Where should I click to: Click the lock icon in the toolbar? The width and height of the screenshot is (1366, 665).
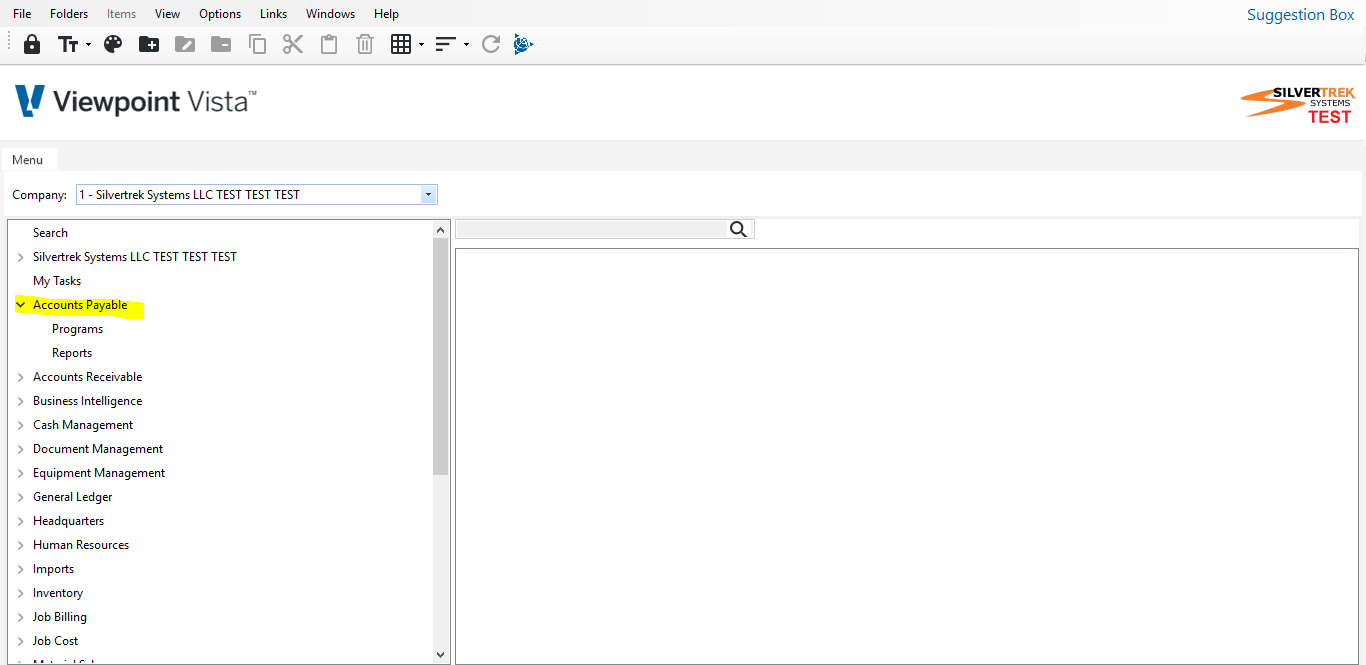[x=32, y=44]
